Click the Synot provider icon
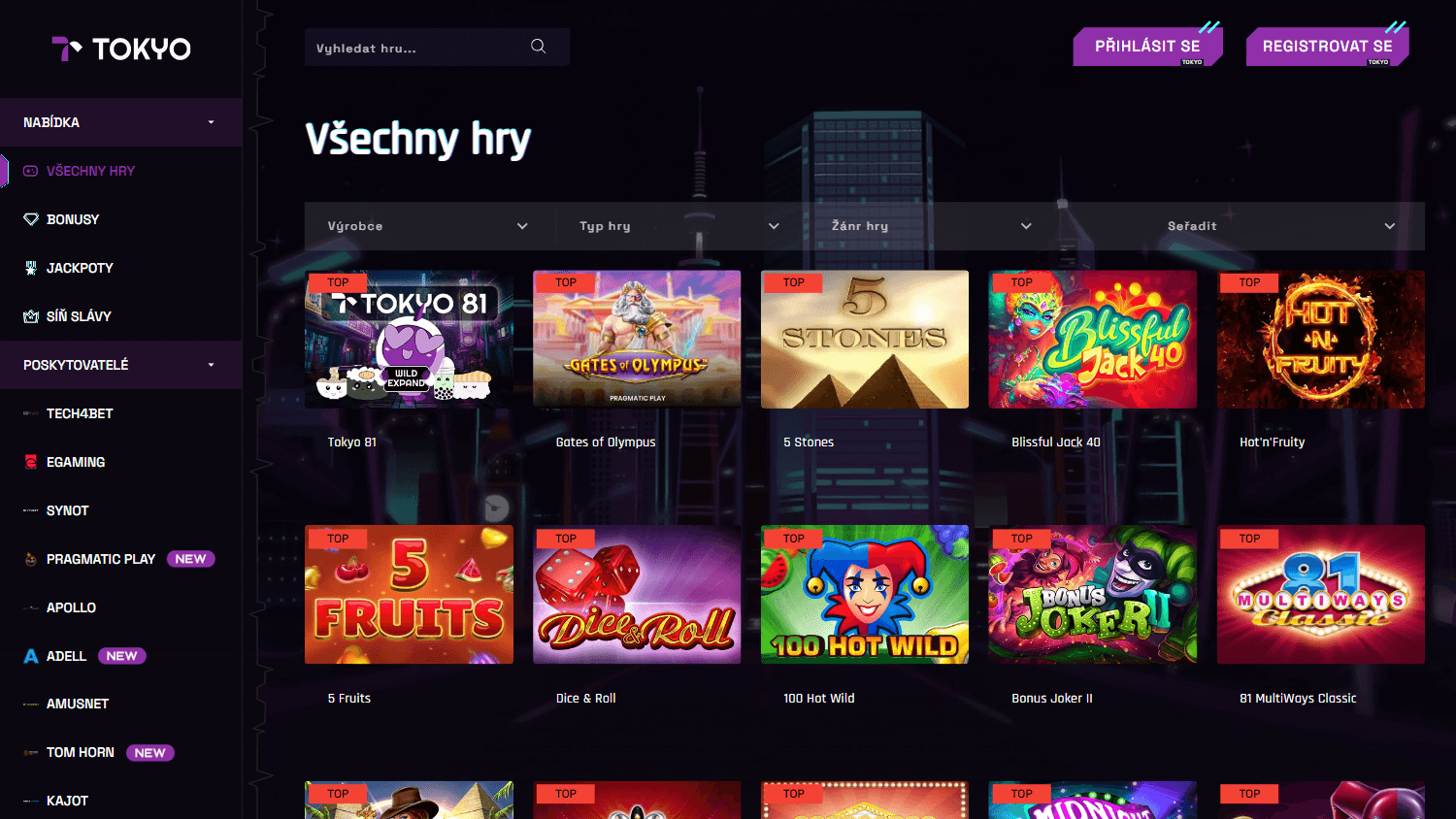The image size is (1456, 819). click(x=31, y=510)
